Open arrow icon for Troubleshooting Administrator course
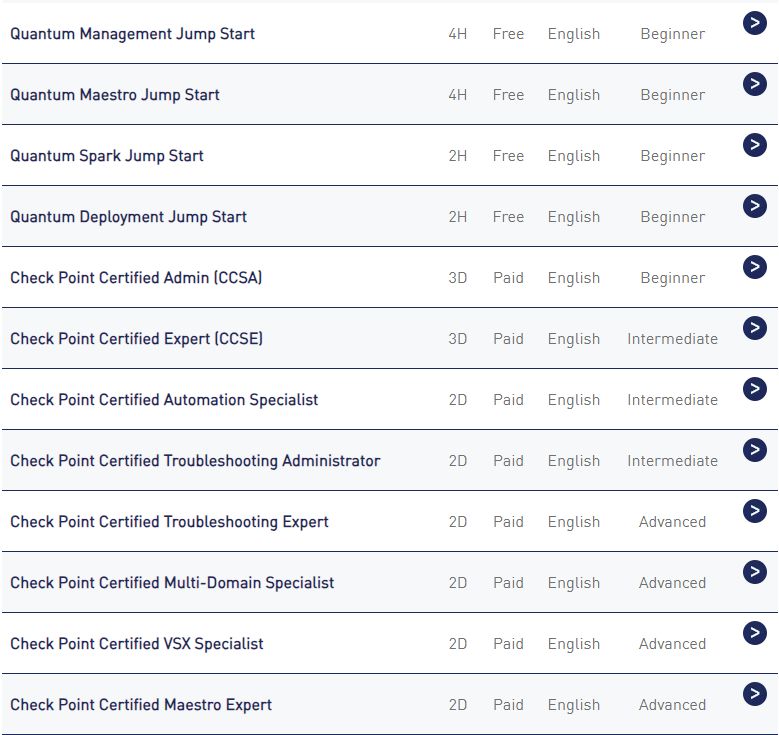 click(755, 450)
